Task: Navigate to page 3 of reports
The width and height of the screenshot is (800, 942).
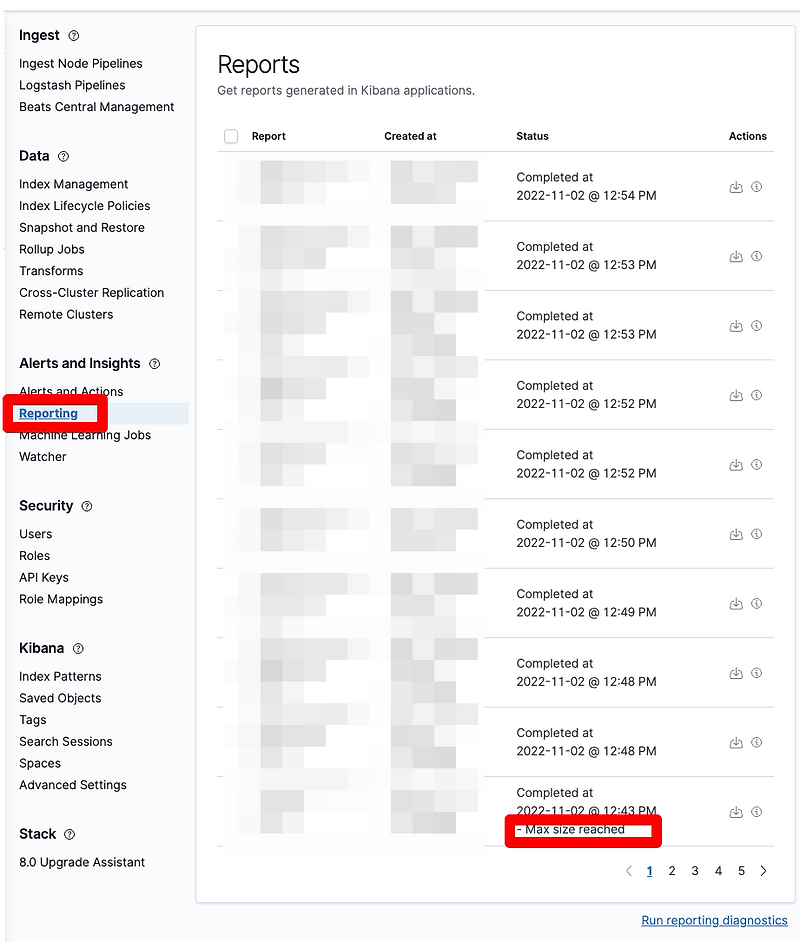Action: (695, 871)
